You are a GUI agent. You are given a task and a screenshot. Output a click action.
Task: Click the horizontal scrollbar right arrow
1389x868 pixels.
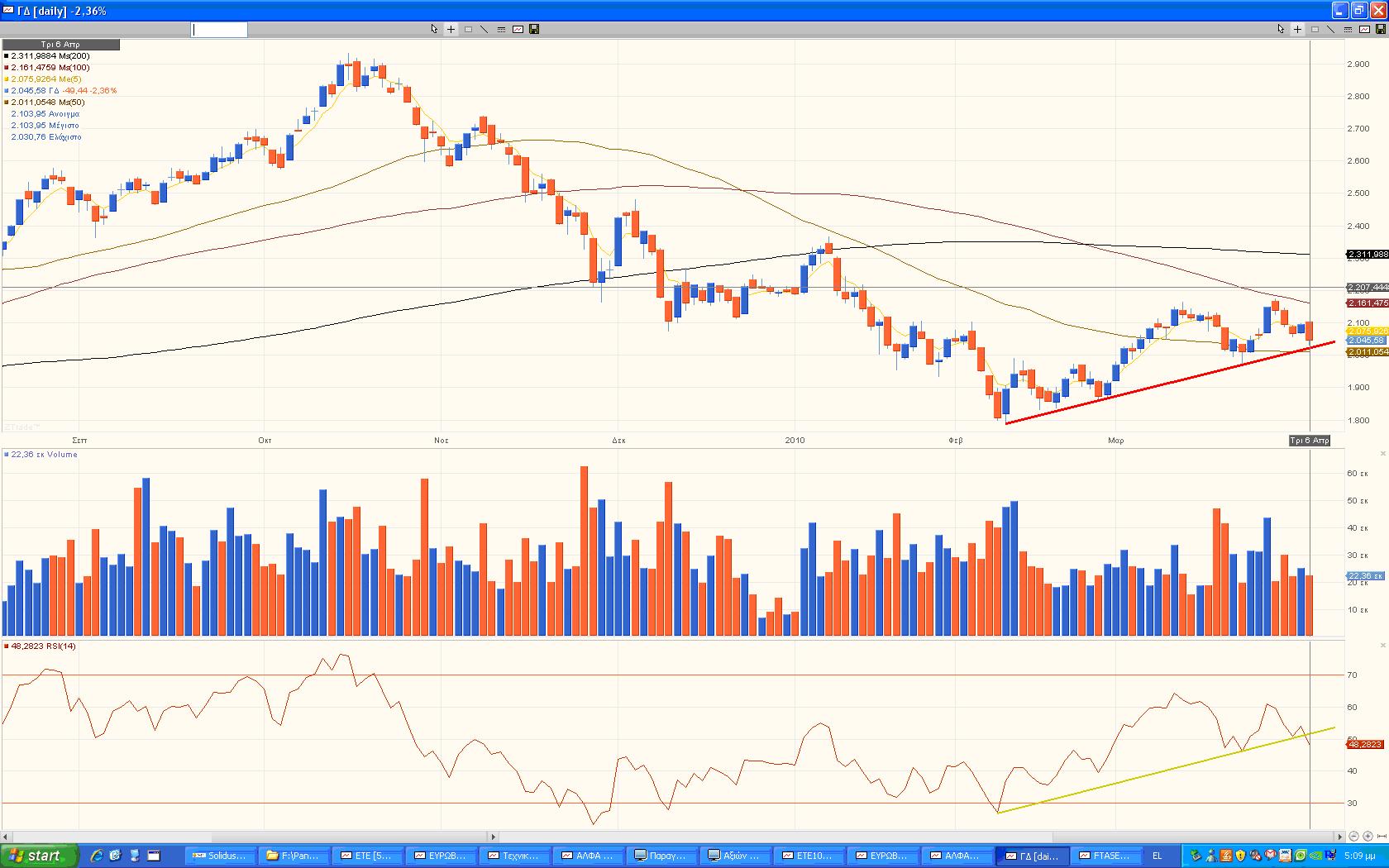click(x=1339, y=837)
